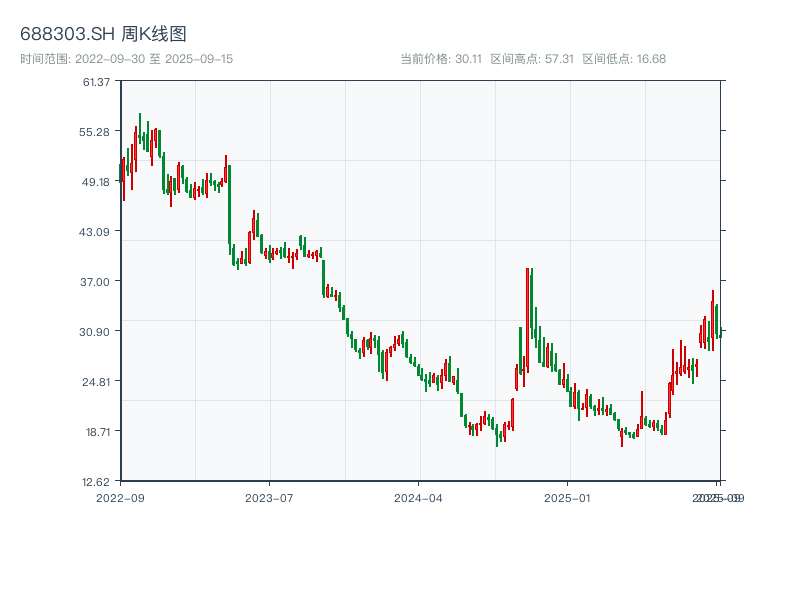Select the 时间范围 date range text
Image resolution: width=800 pixels, height=600 pixels.
pyautogui.click(x=127, y=59)
